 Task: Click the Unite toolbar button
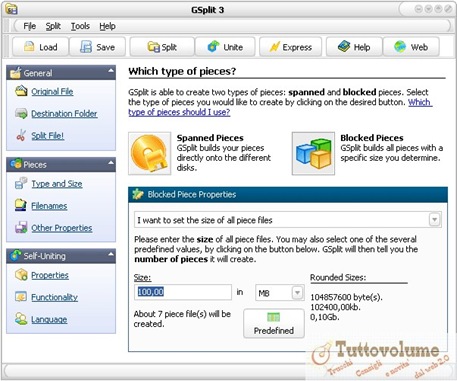225,47
